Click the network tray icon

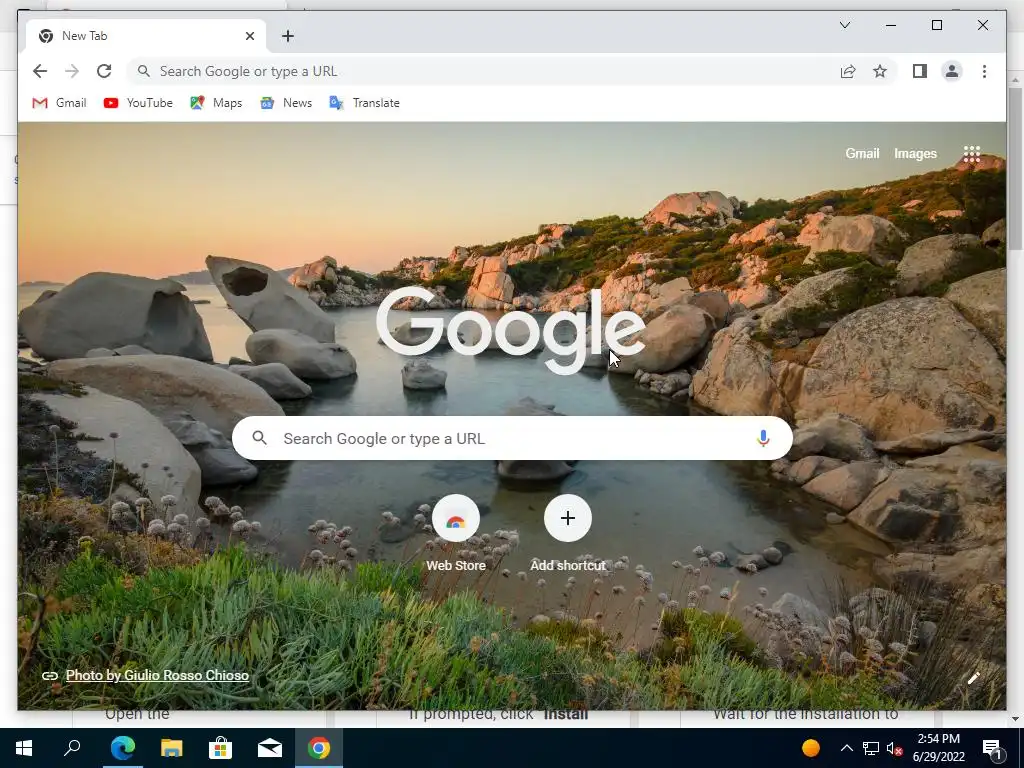click(x=871, y=748)
